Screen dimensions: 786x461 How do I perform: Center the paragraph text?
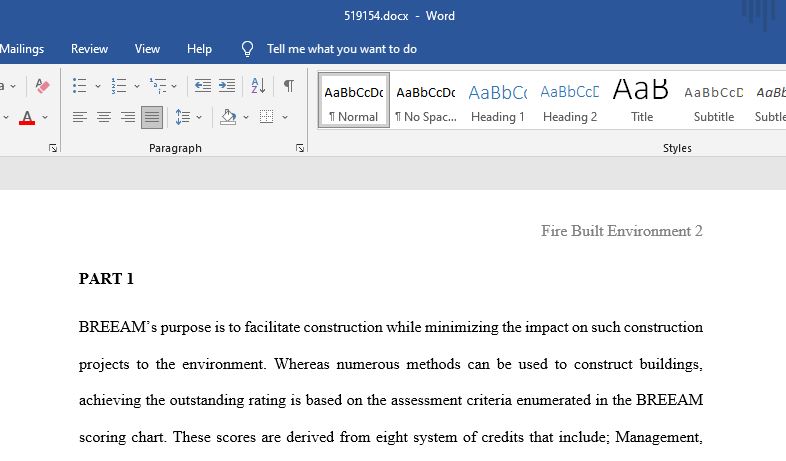point(104,117)
